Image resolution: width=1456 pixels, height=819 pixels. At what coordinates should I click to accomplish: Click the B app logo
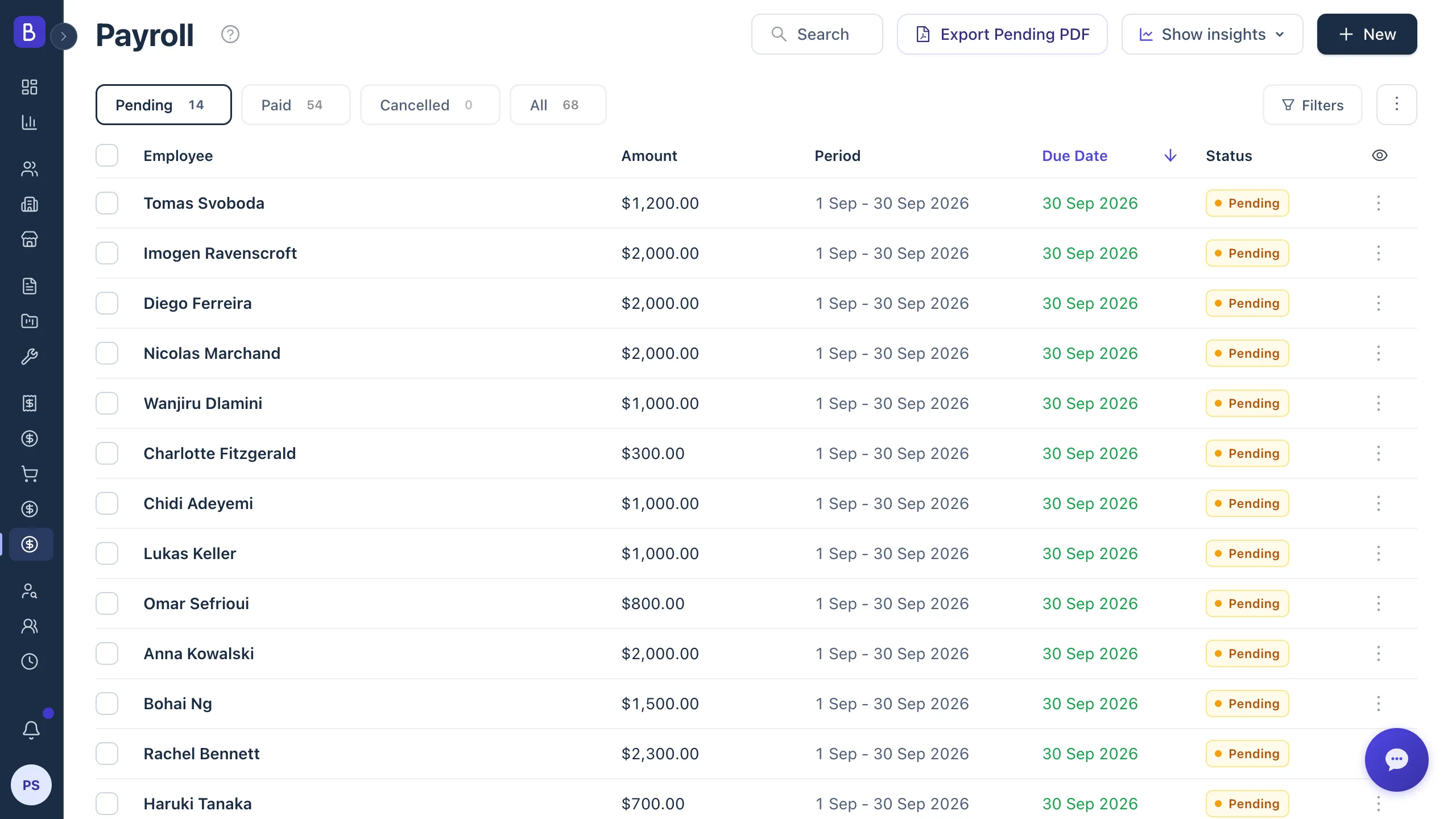tap(30, 32)
